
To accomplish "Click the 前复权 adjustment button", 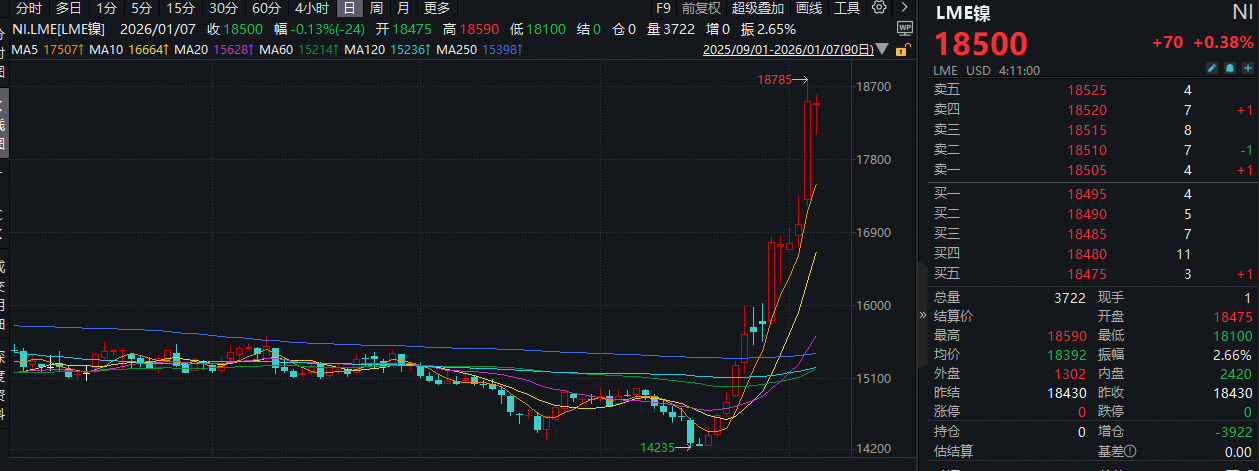I will coord(701,8).
